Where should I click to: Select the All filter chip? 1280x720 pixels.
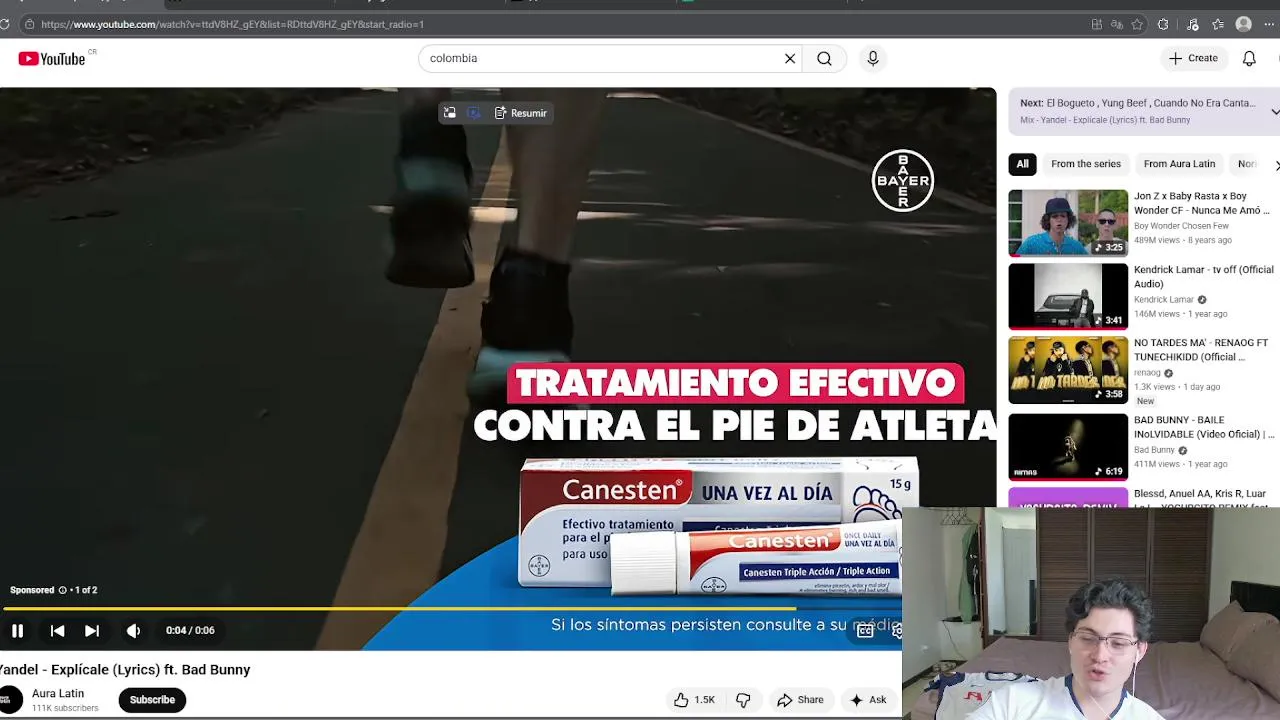[1022, 164]
